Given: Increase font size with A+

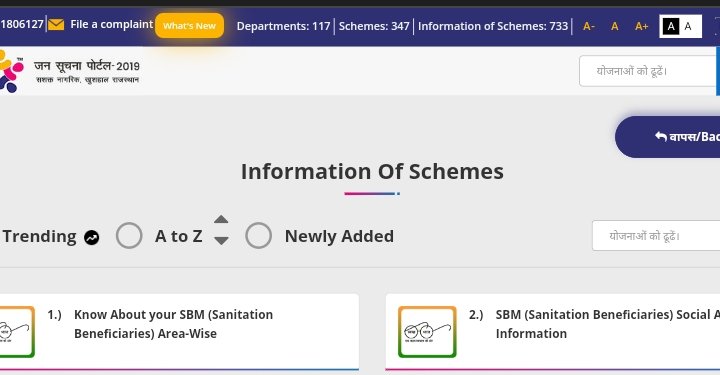Looking at the screenshot, I should coord(641,26).
